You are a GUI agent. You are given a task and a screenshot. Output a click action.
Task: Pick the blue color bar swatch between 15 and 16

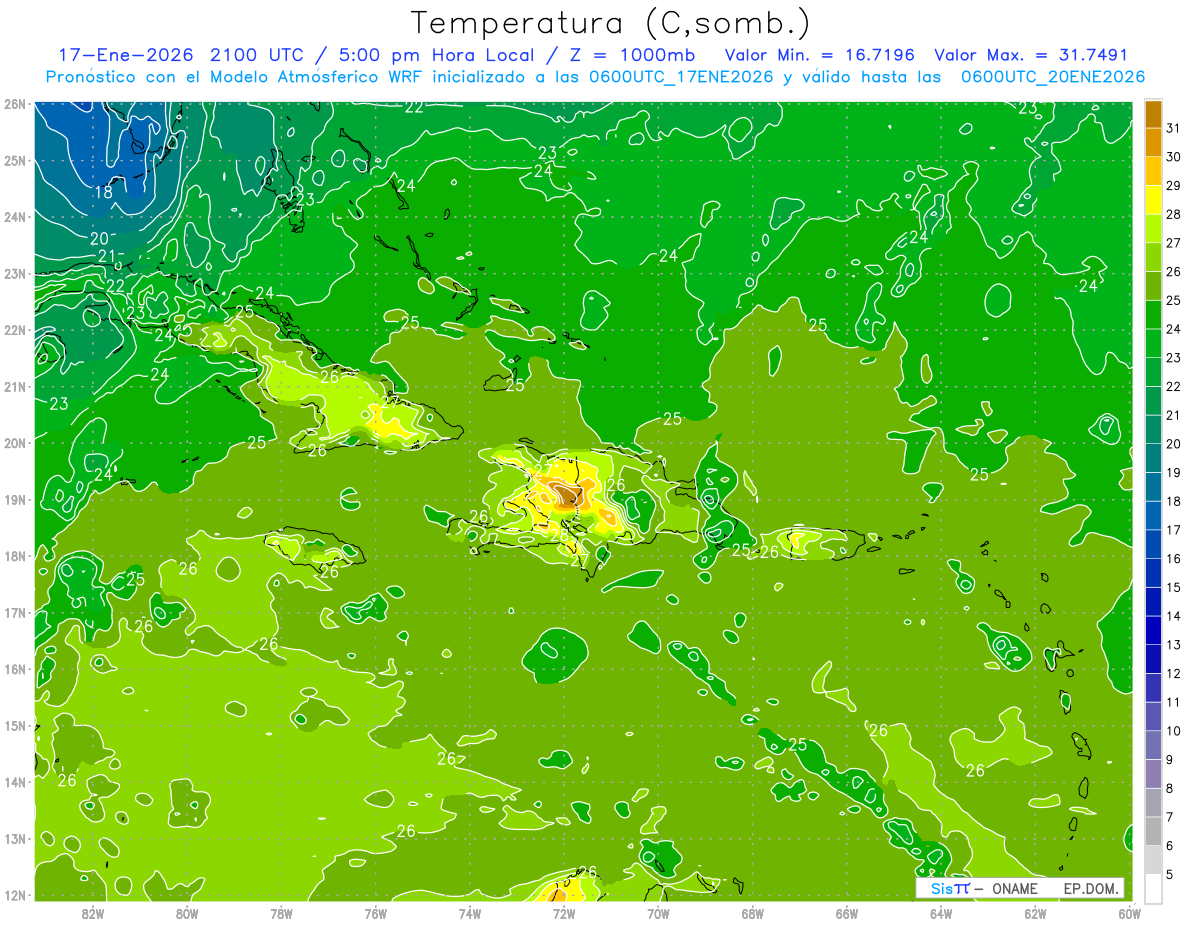[x=1153, y=573]
